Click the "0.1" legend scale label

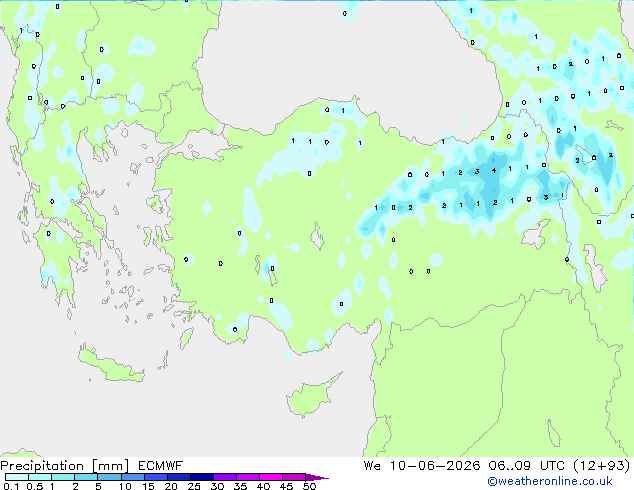(11, 486)
